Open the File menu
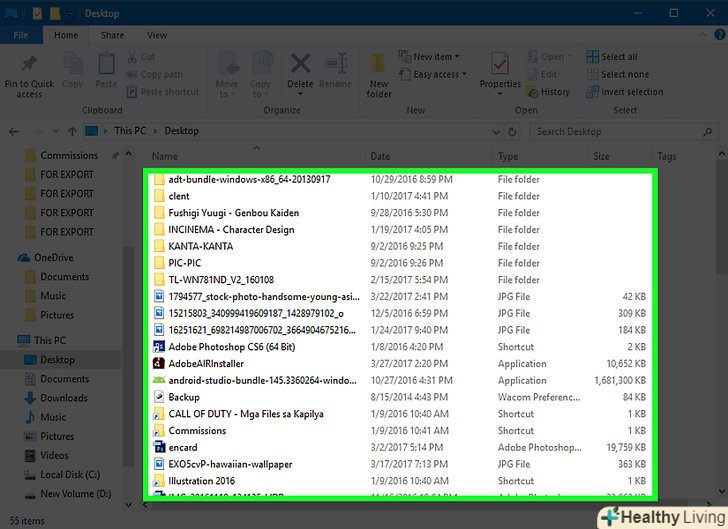This screenshot has width=728, height=529. click(x=20, y=35)
